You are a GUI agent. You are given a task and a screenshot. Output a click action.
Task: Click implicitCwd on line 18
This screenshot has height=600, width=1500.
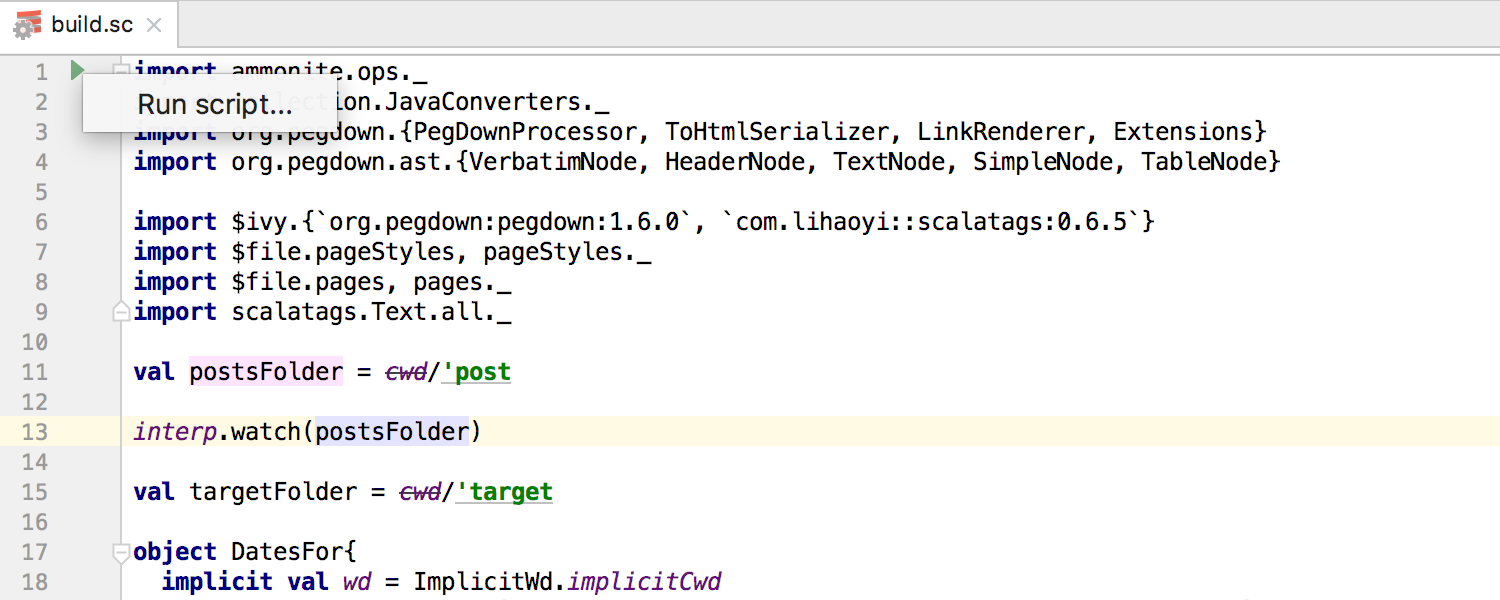(x=644, y=582)
